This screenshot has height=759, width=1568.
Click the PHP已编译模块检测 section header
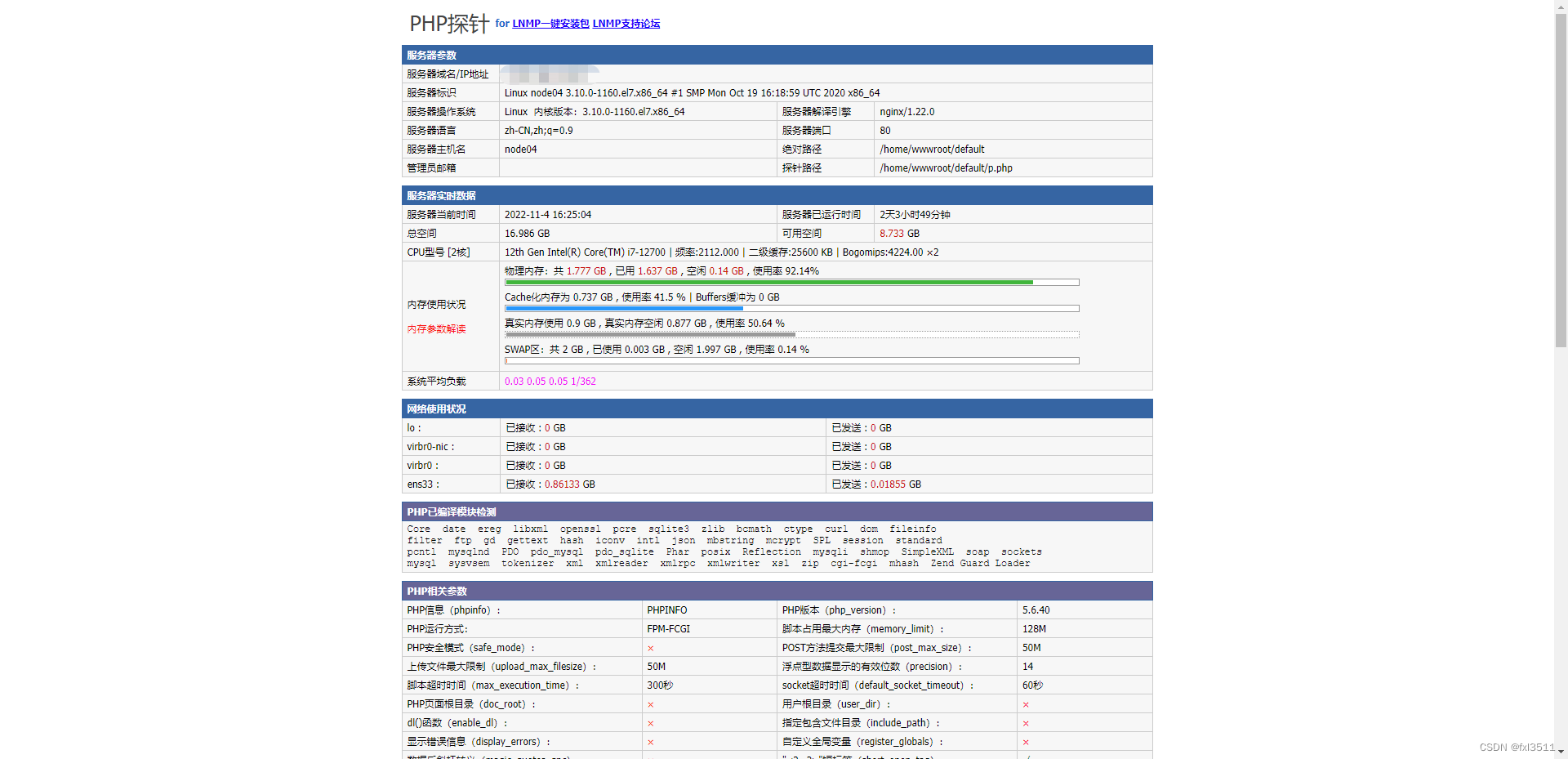pyautogui.click(x=777, y=511)
